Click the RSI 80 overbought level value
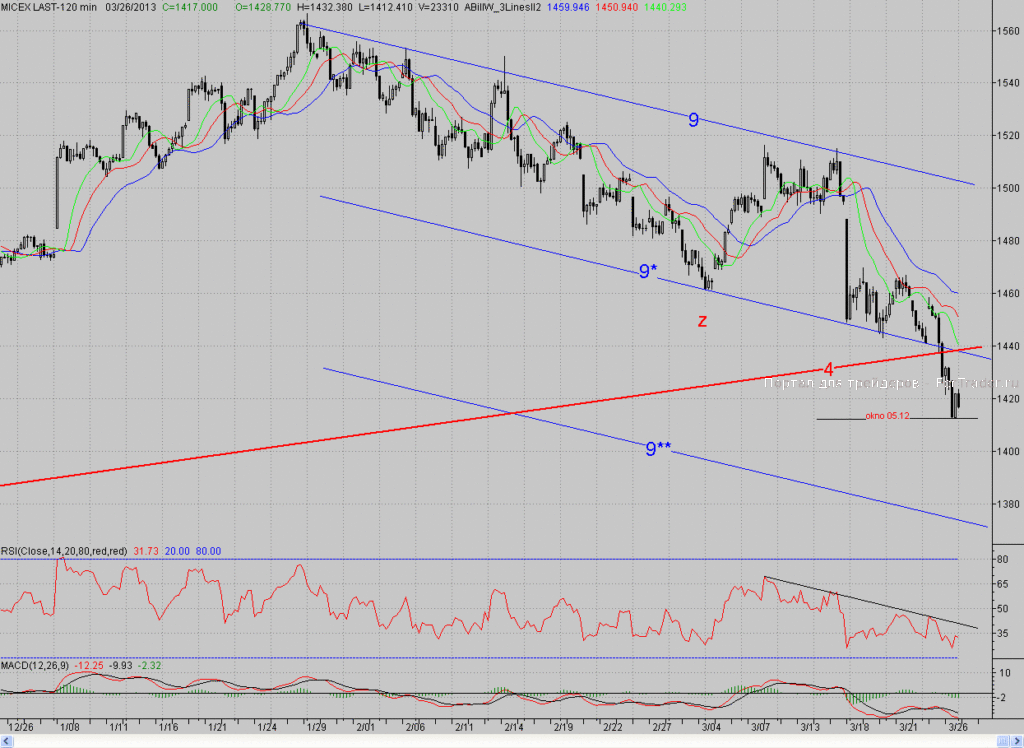This screenshot has width=1024, height=748. click(x=1002, y=559)
